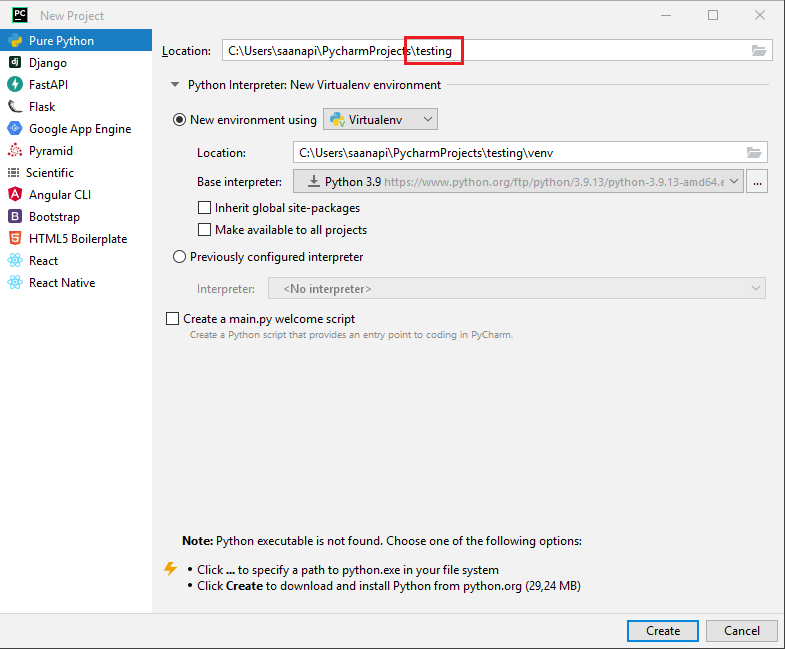
Task: Click the Django project type icon
Action: [x=15, y=63]
